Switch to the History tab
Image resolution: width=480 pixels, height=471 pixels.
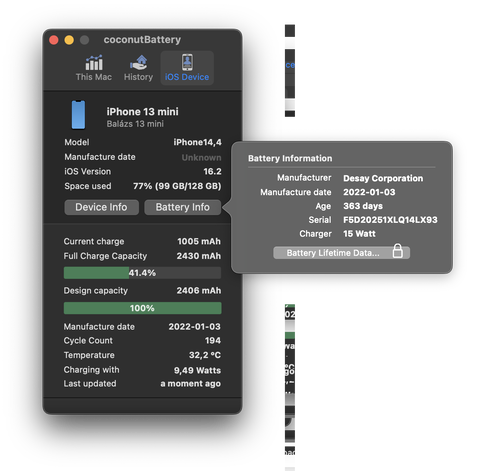tap(138, 68)
